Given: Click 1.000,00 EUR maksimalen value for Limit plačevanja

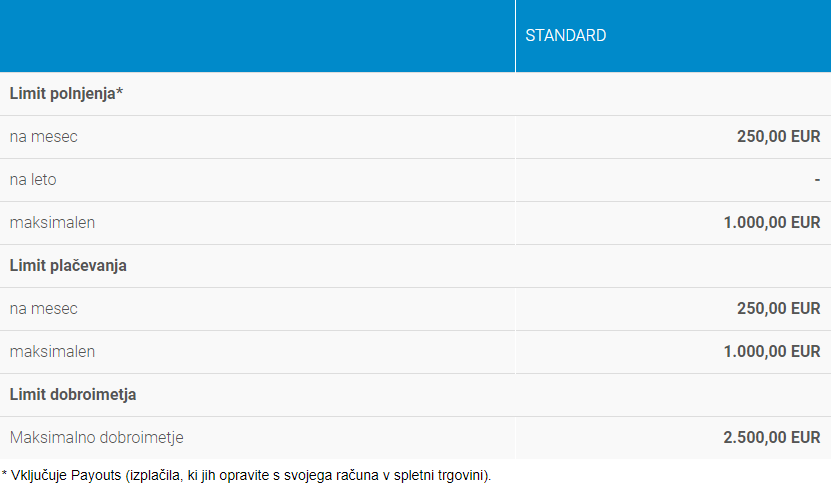Looking at the screenshot, I should point(771,352).
